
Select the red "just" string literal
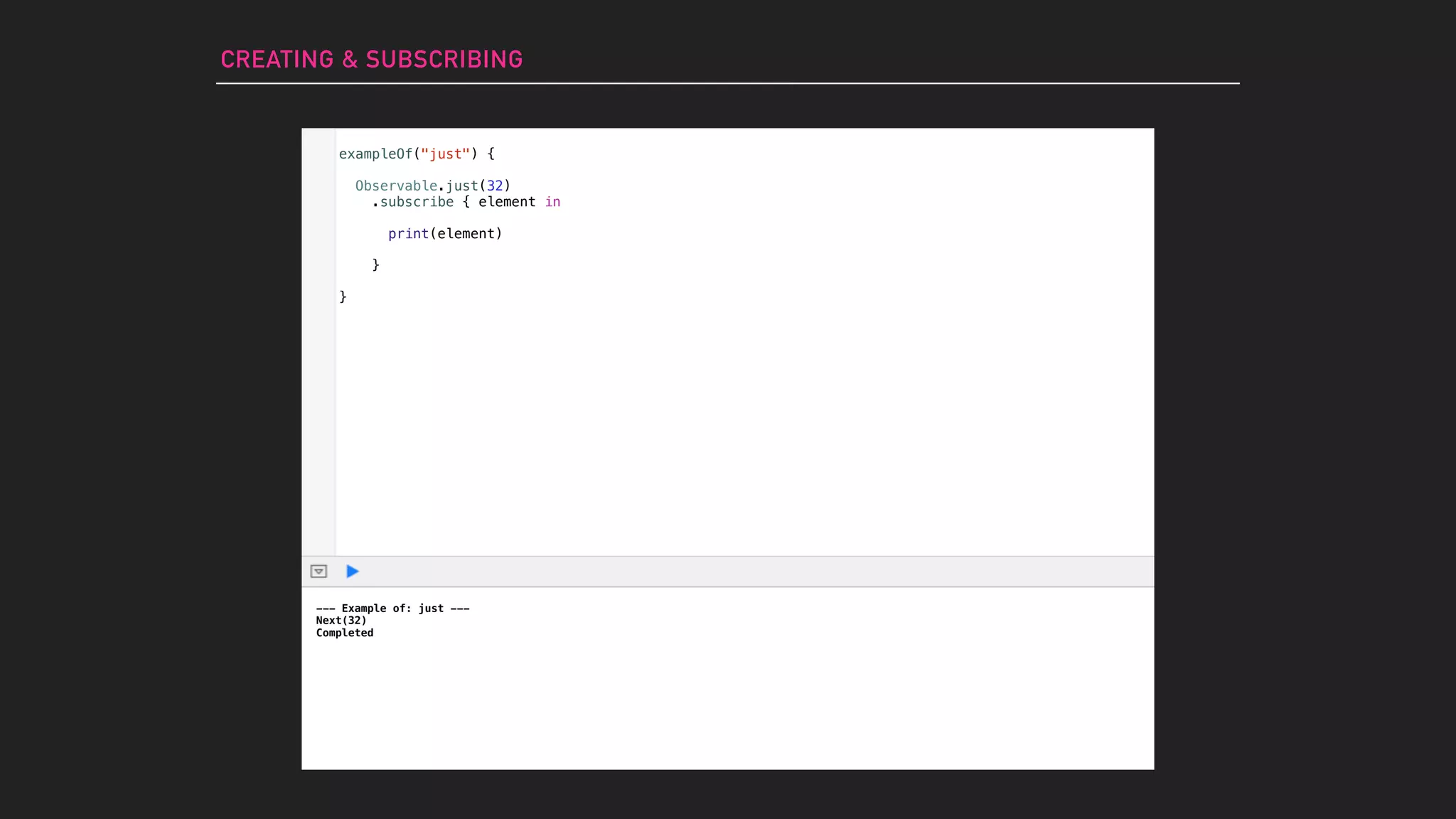[x=445, y=154]
